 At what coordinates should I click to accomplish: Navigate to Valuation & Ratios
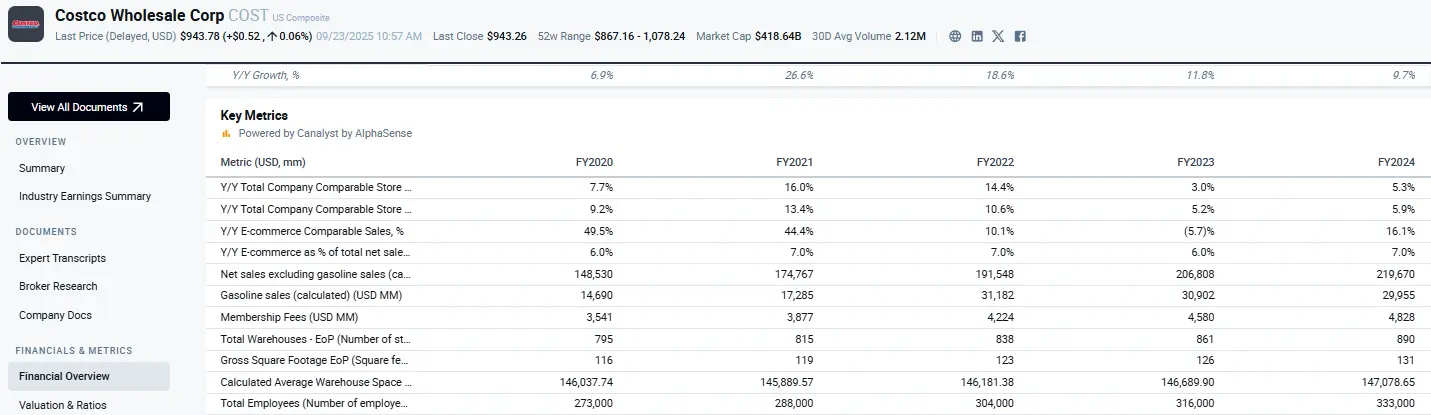pos(62,405)
